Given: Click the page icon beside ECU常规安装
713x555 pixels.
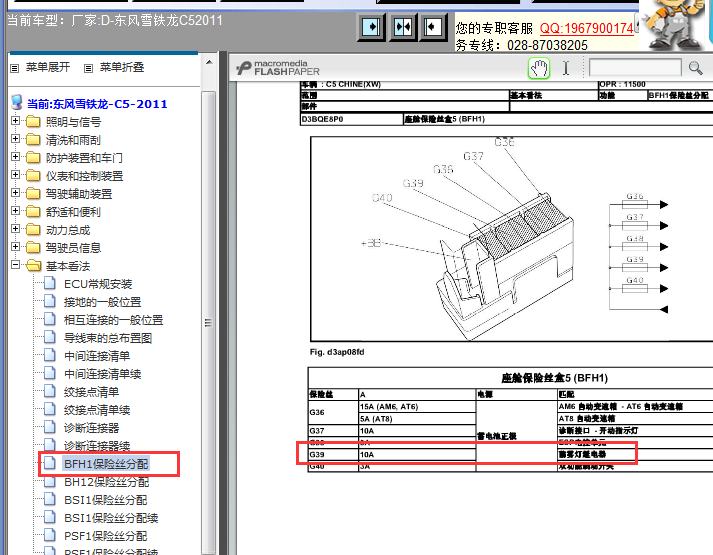Looking at the screenshot, I should (x=50, y=283).
